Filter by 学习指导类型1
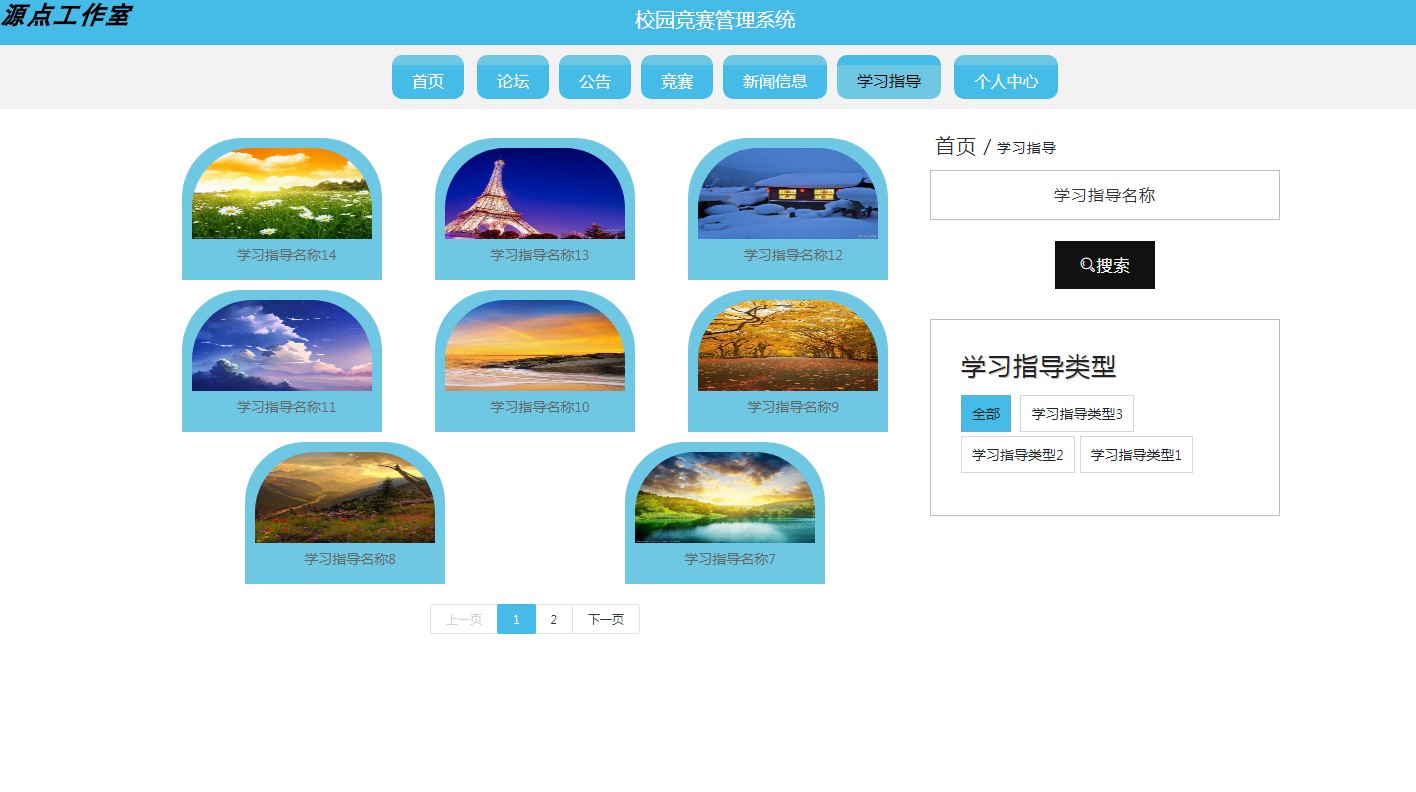Screen dimensions: 1416x792 1136,454
